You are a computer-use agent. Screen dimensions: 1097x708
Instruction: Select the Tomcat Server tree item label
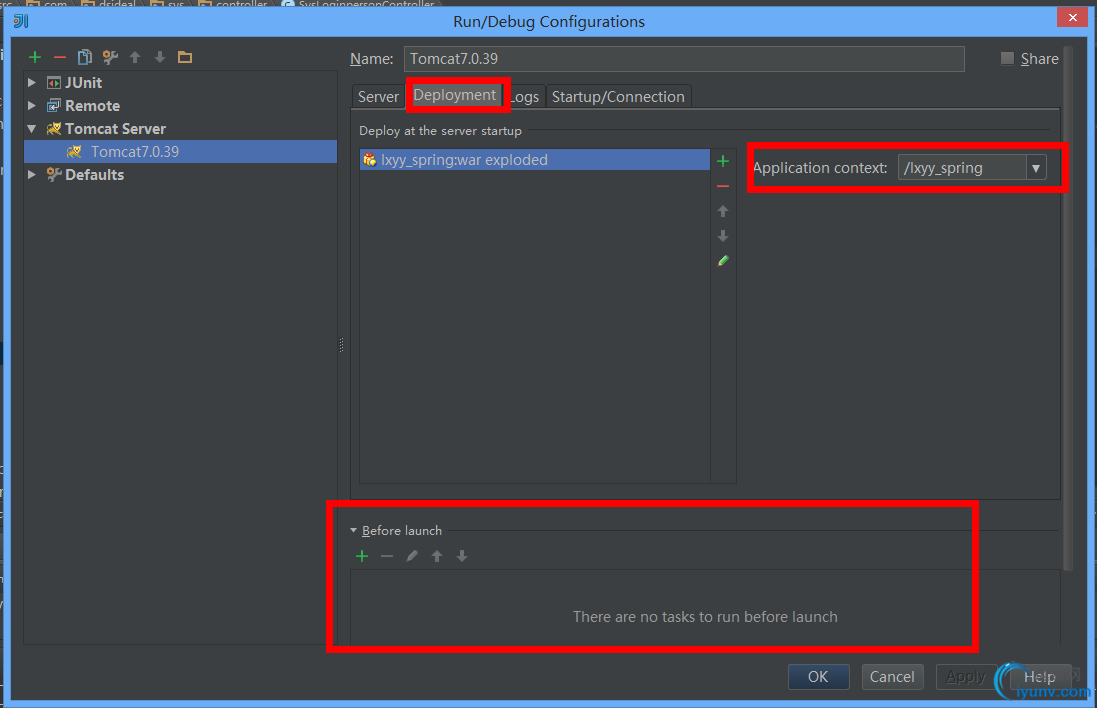coord(115,129)
